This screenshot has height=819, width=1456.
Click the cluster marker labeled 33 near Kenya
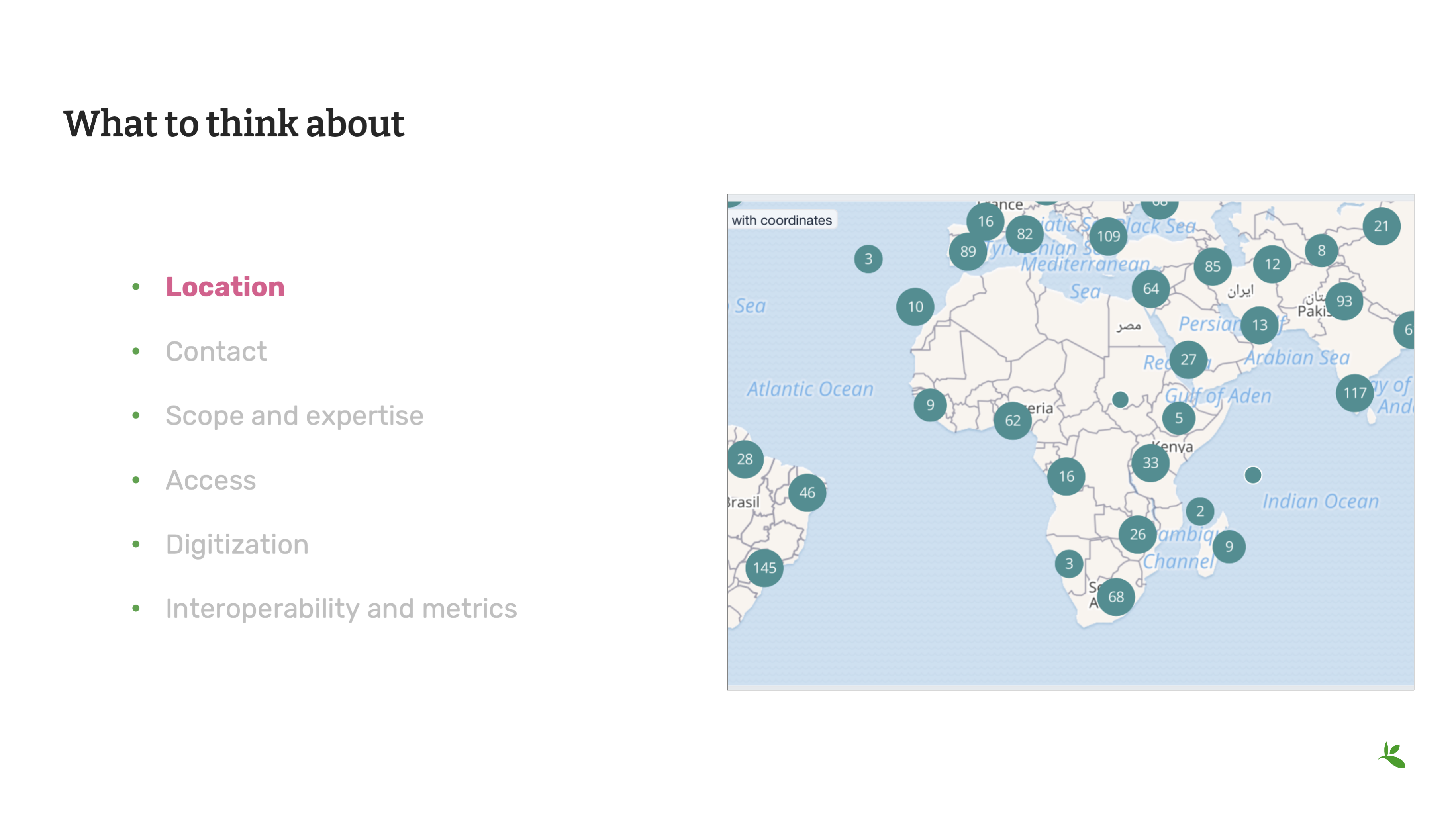coord(1150,463)
